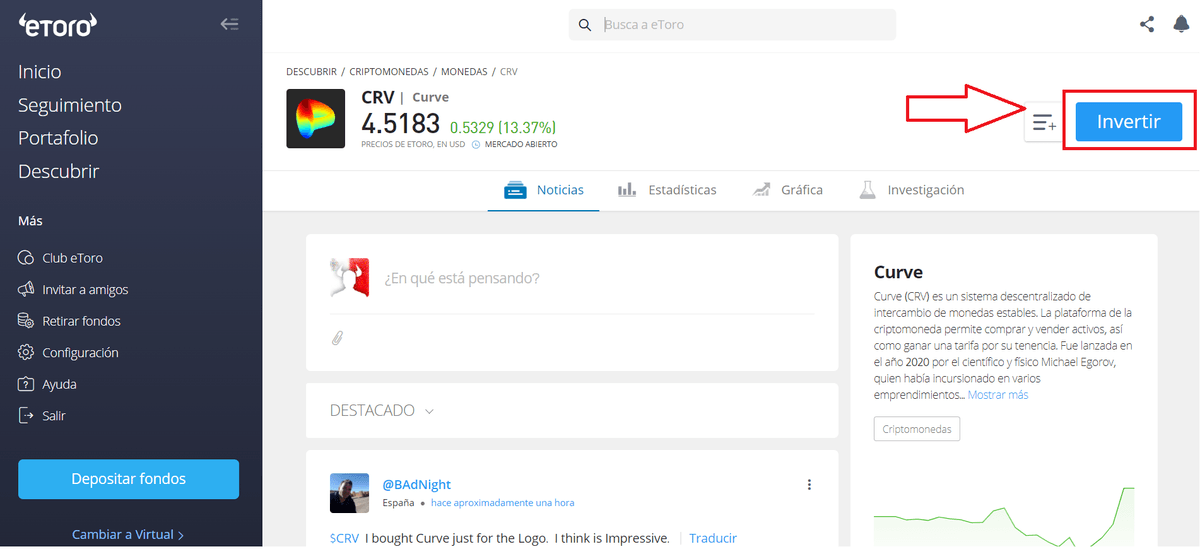
Task: Open Descubrir in the sidebar
Action: pos(59,171)
